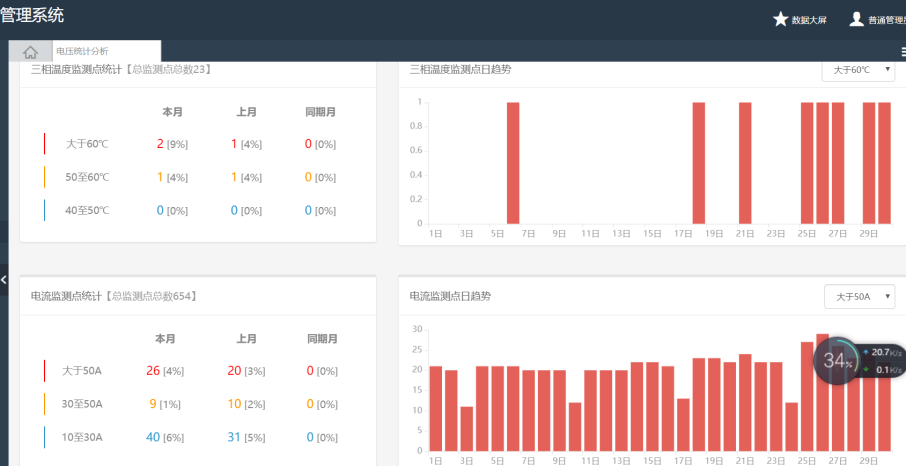Switch to the 电压统计分析 tab
The height and width of the screenshot is (466, 906).
pyautogui.click(x=83, y=51)
